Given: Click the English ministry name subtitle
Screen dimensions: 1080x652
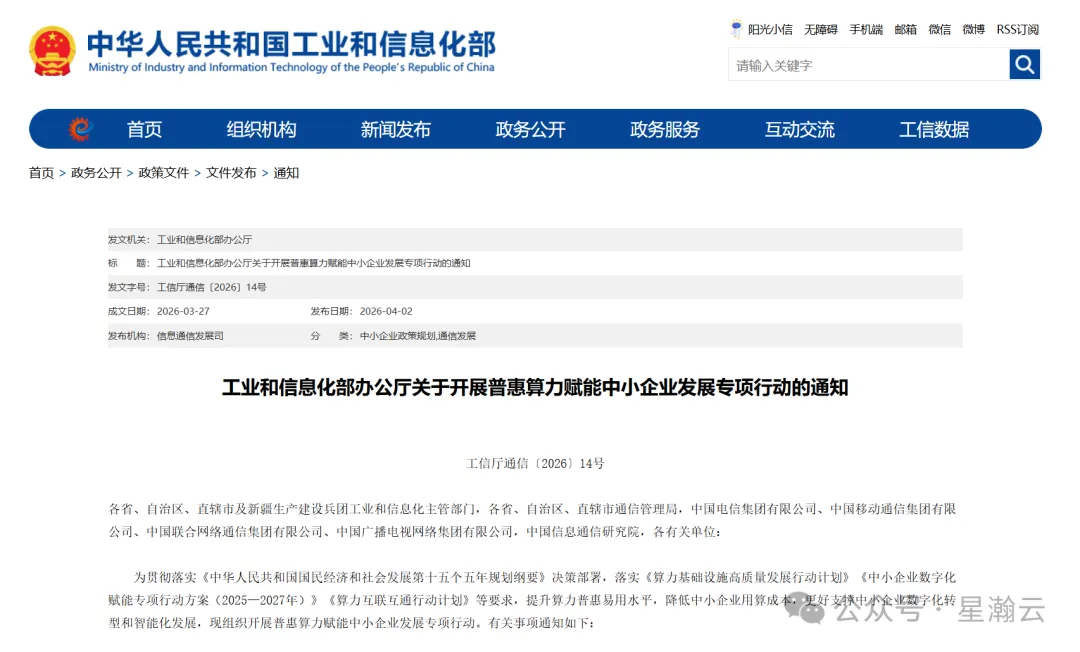Looking at the screenshot, I should 291,67.
